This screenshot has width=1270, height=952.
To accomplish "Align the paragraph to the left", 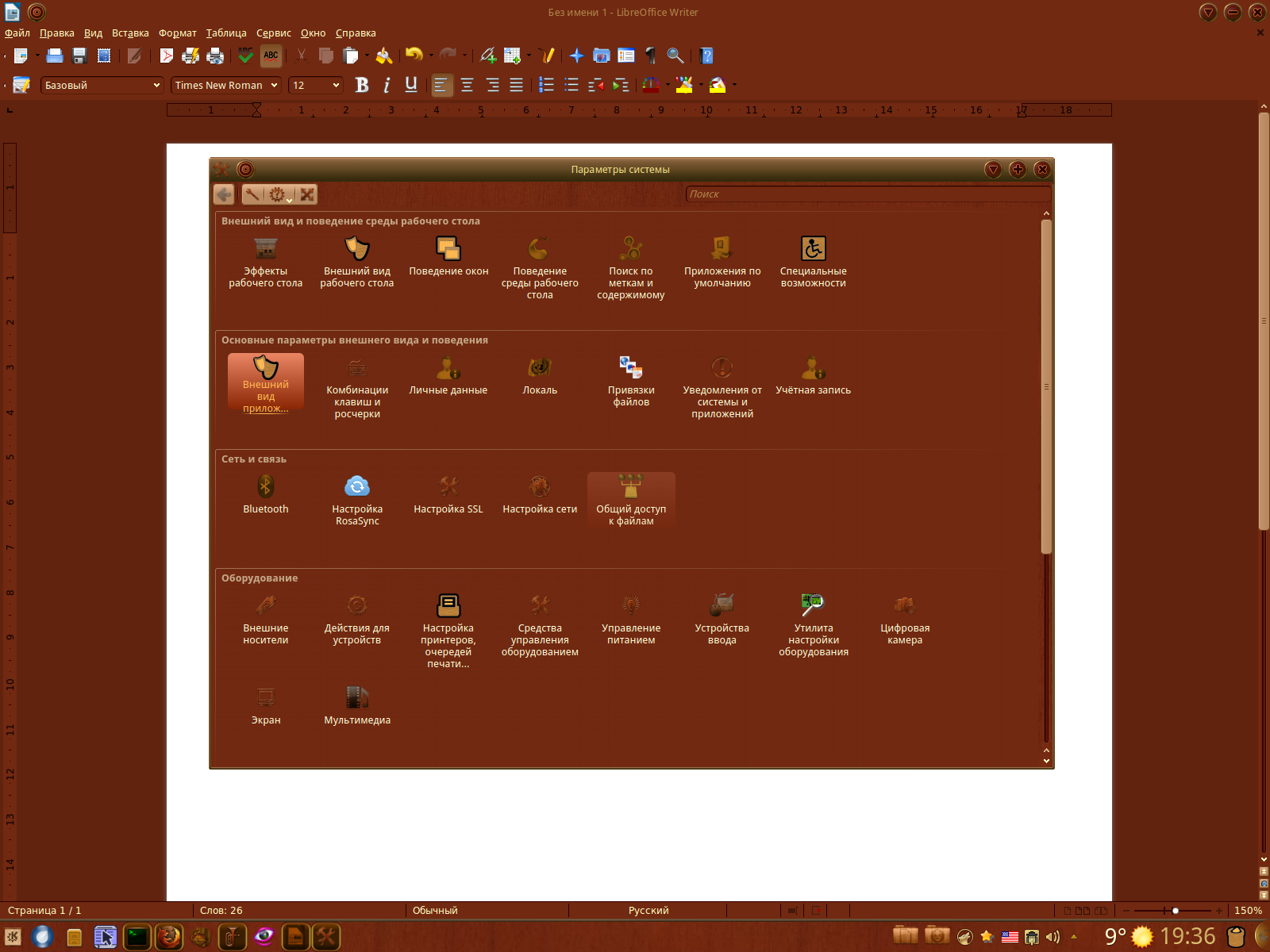I will (x=441, y=85).
